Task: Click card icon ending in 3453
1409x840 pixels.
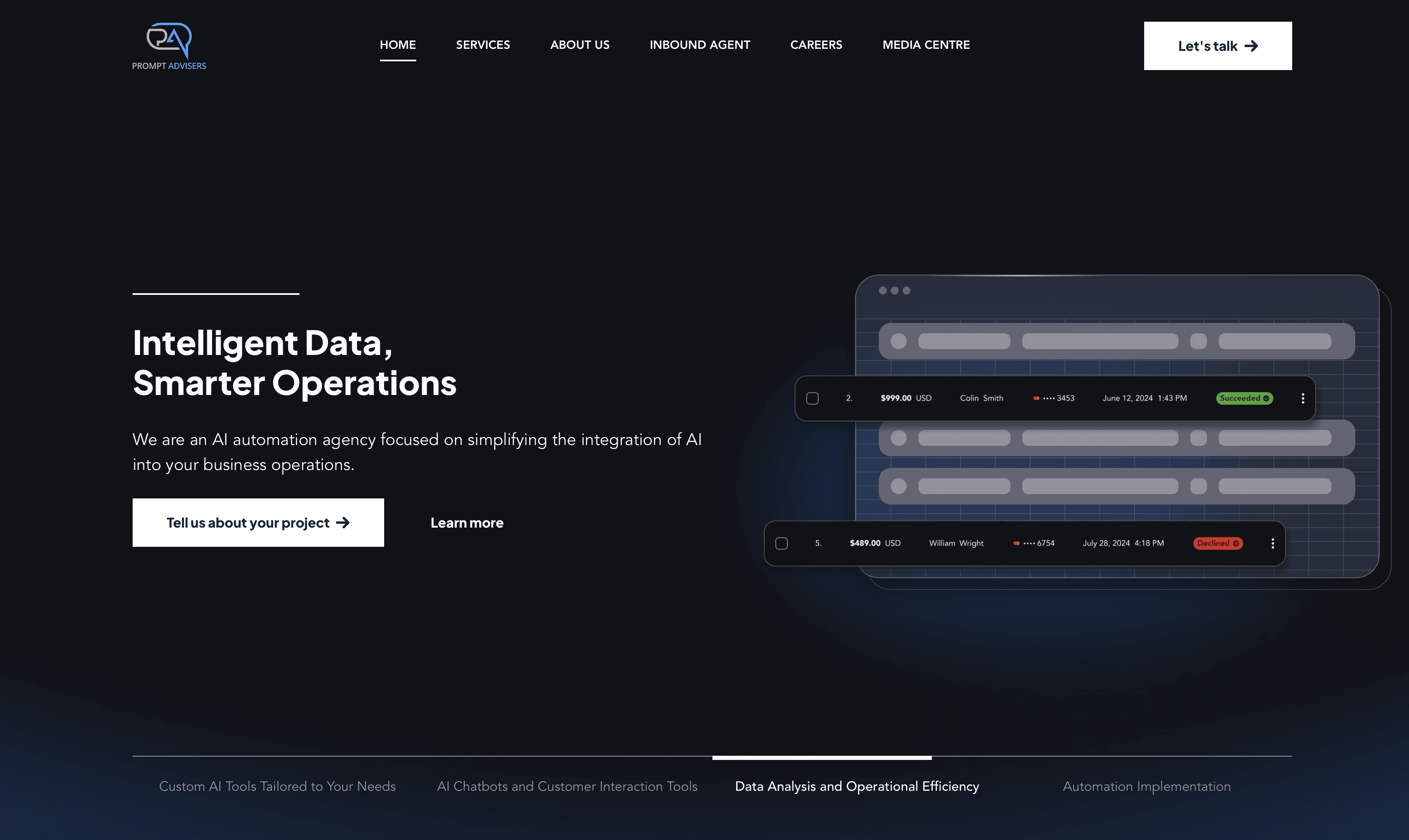Action: click(x=1036, y=398)
